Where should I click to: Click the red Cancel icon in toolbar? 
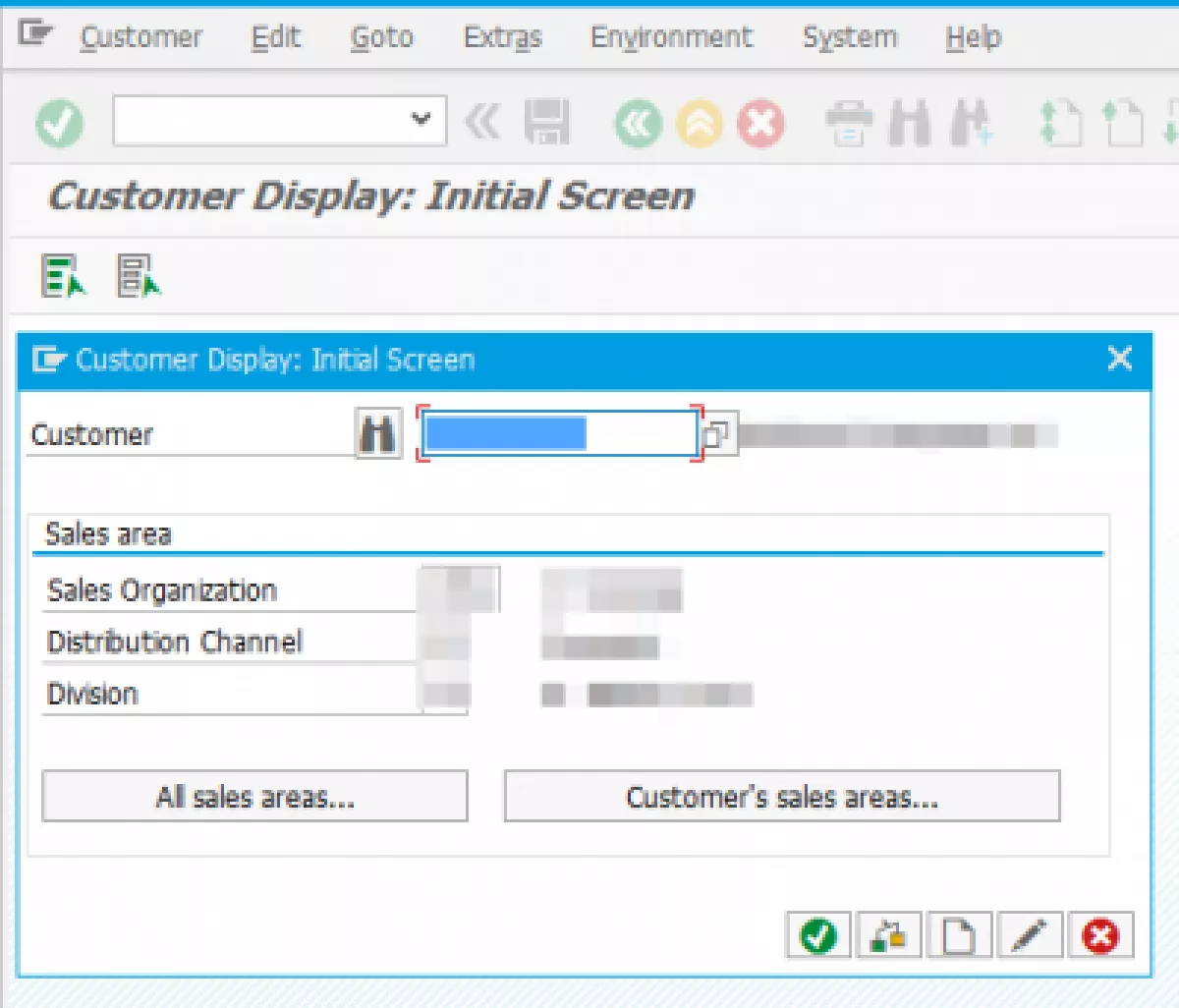(x=760, y=124)
